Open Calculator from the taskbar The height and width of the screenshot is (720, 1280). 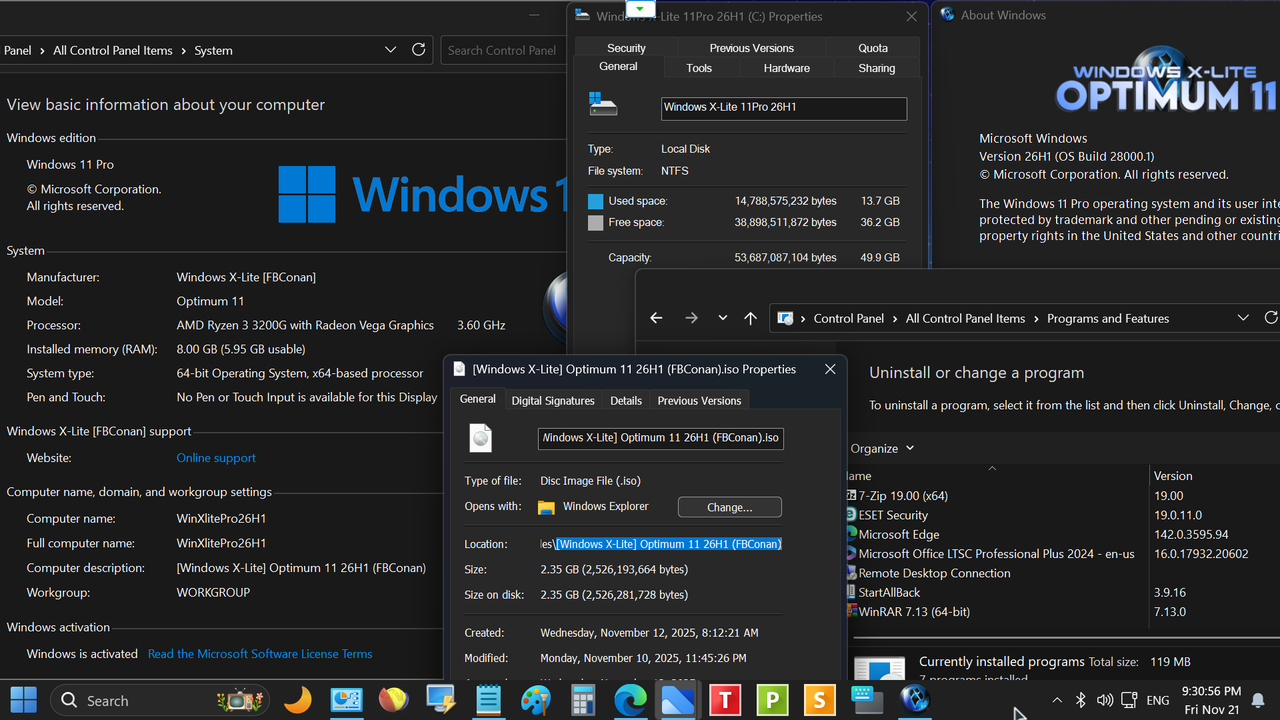583,700
